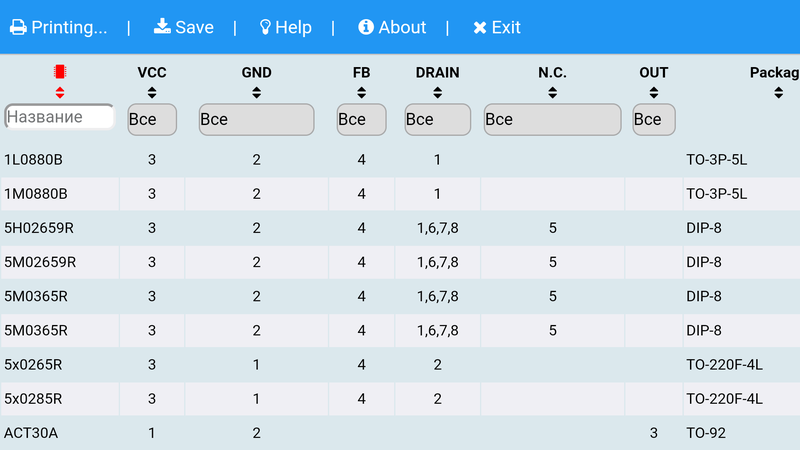The width and height of the screenshot is (800, 450).
Task: Click the red chip icon column header
Action: point(60,71)
